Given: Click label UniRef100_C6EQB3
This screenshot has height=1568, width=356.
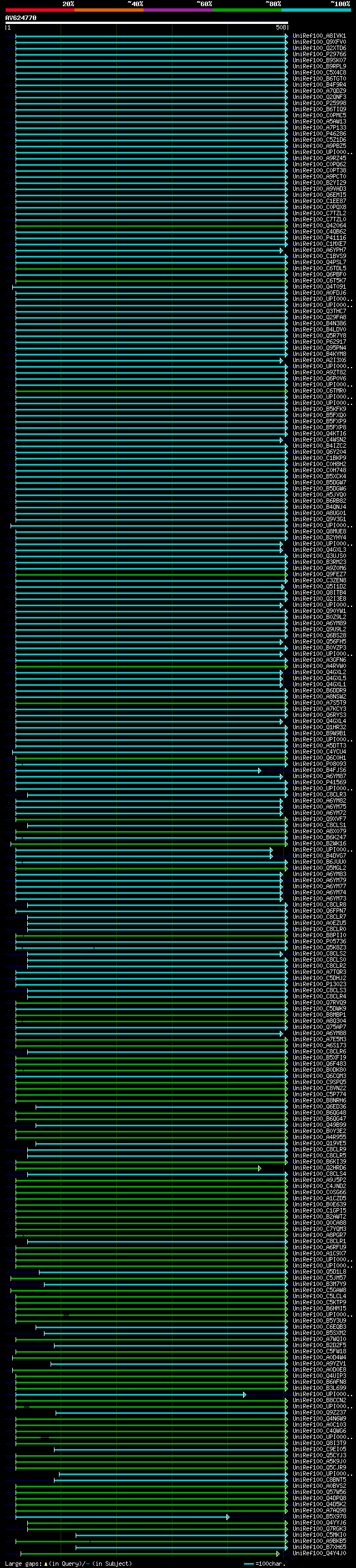Looking at the screenshot, I should (x=319, y=1327).
